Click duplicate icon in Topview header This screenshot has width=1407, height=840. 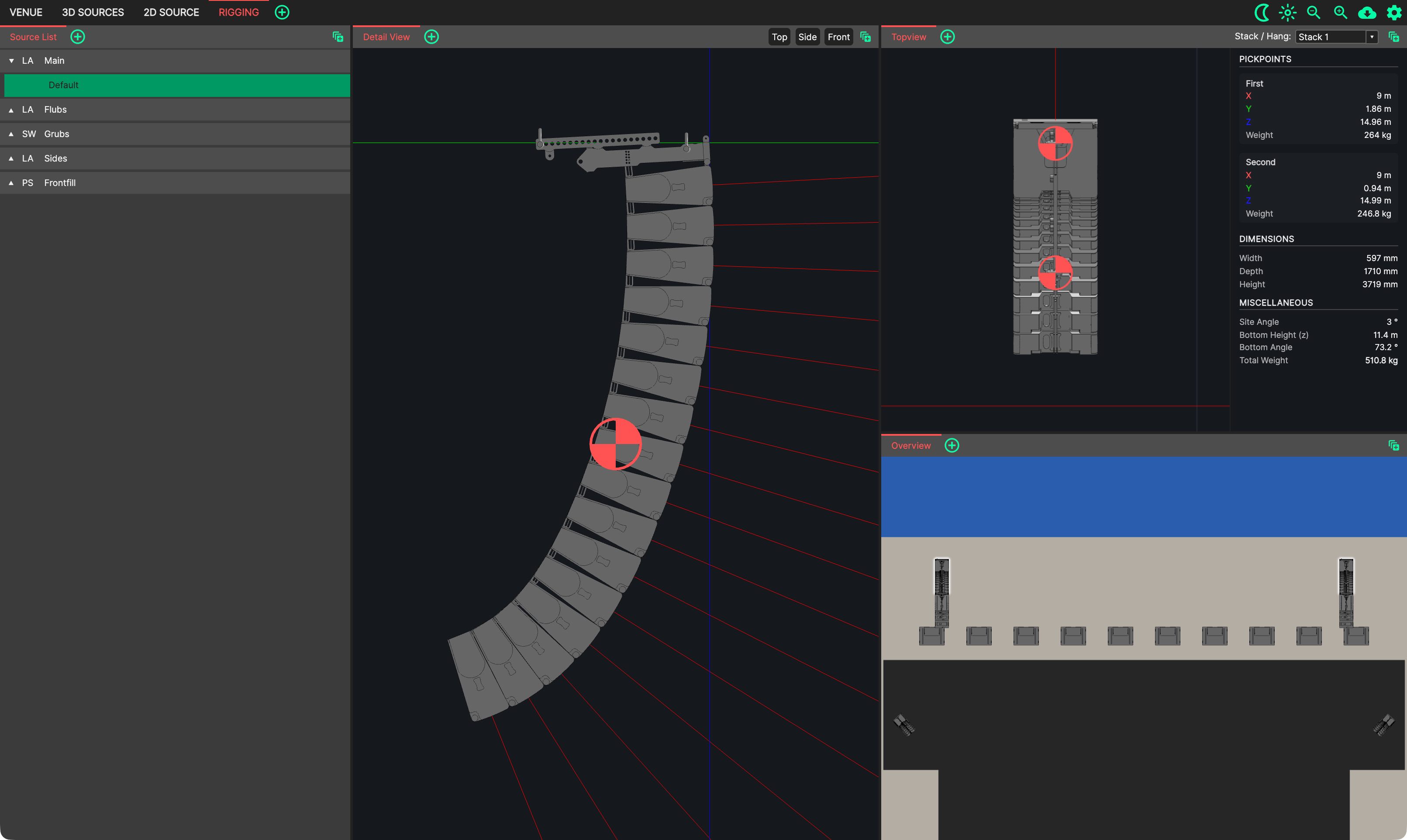[x=1393, y=37]
